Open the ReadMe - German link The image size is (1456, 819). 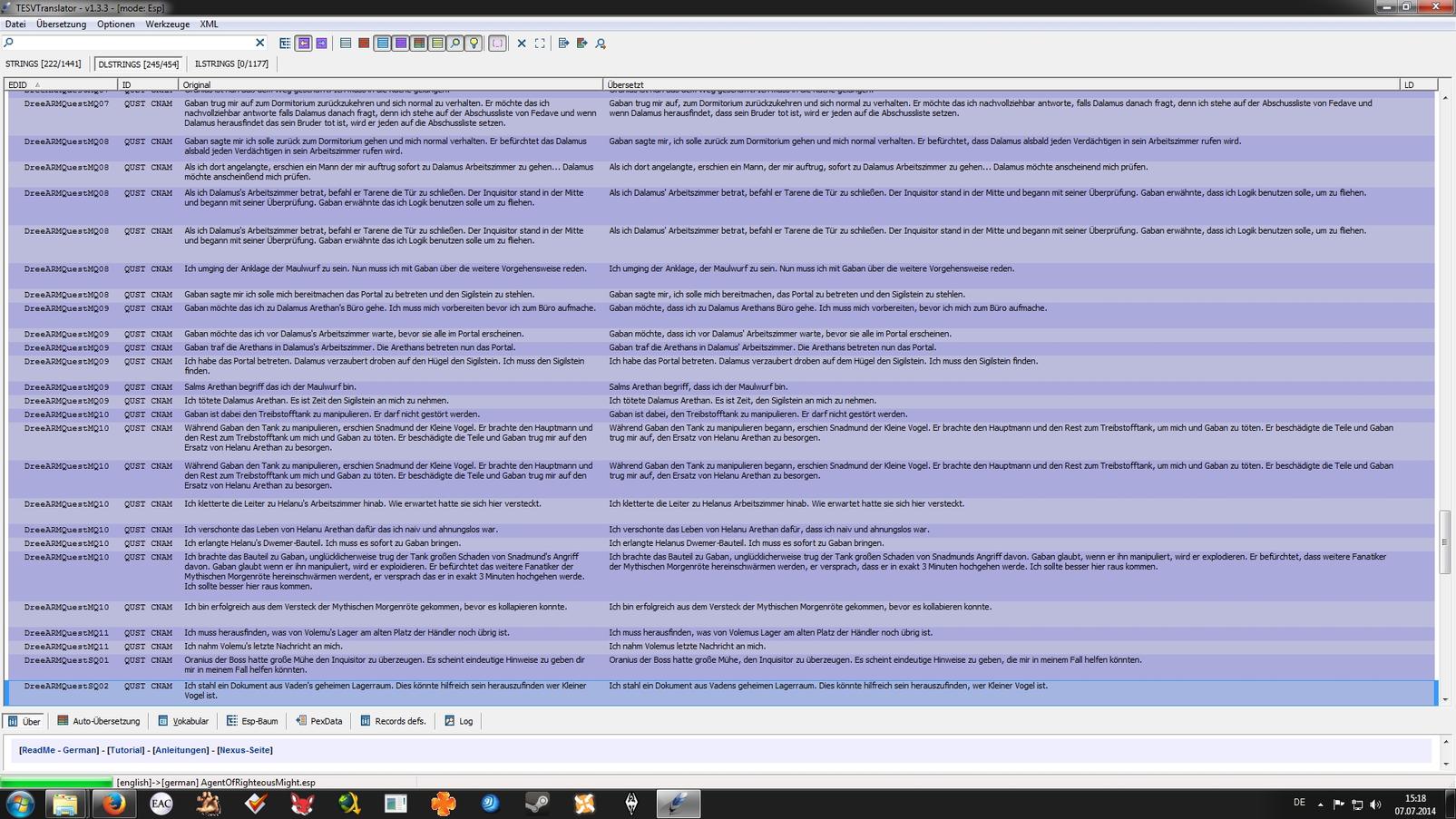59,750
